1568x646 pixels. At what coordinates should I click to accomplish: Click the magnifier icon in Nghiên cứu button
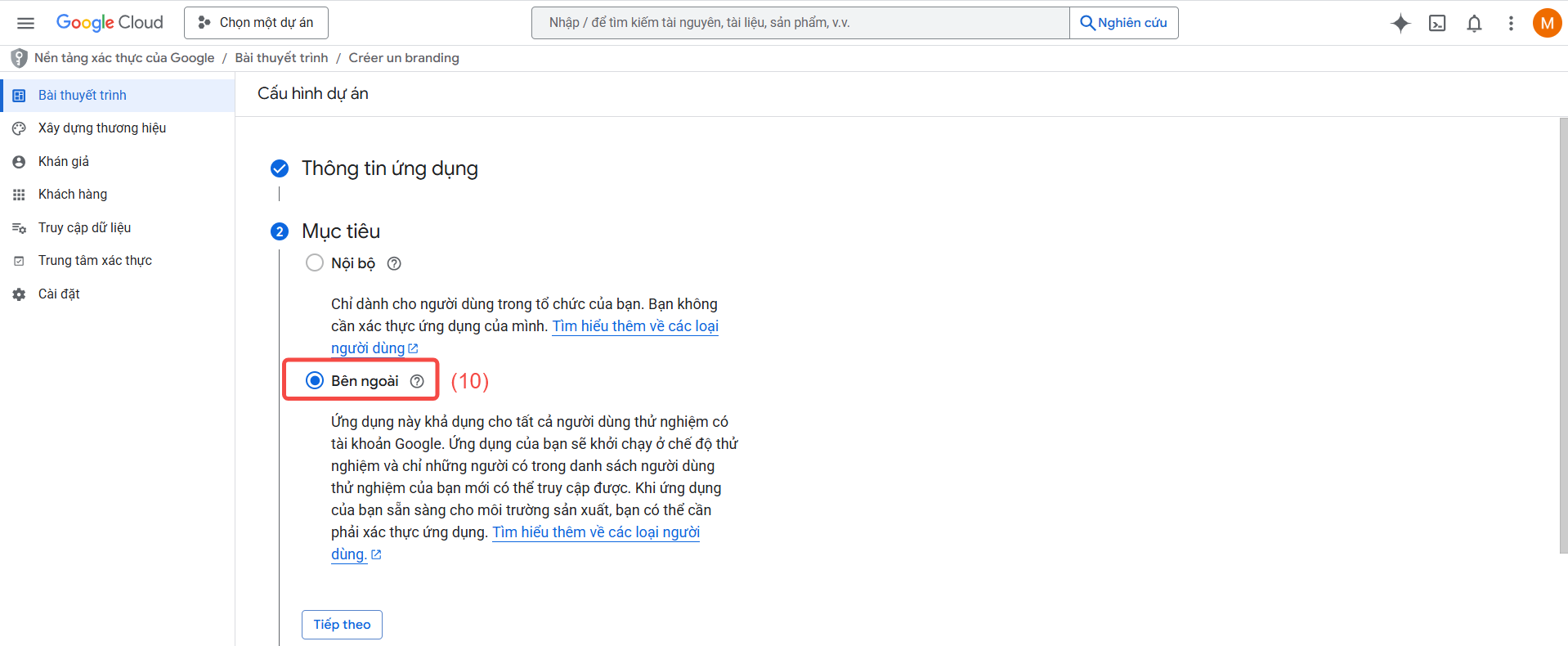pos(1087,23)
